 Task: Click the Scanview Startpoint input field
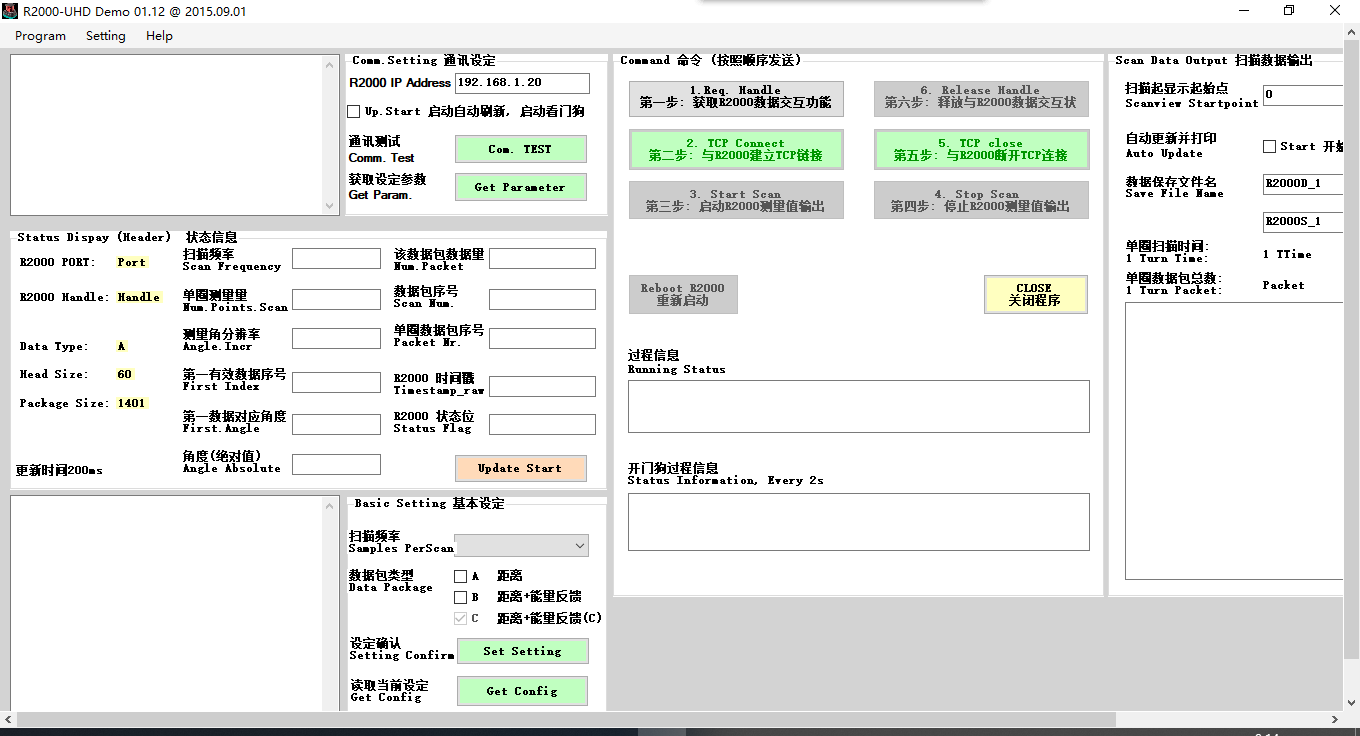tap(1302, 95)
